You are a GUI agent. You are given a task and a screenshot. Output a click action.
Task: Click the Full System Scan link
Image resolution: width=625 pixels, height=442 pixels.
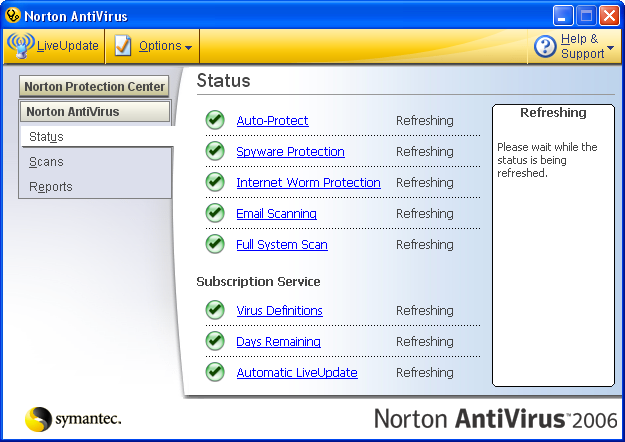coord(281,245)
